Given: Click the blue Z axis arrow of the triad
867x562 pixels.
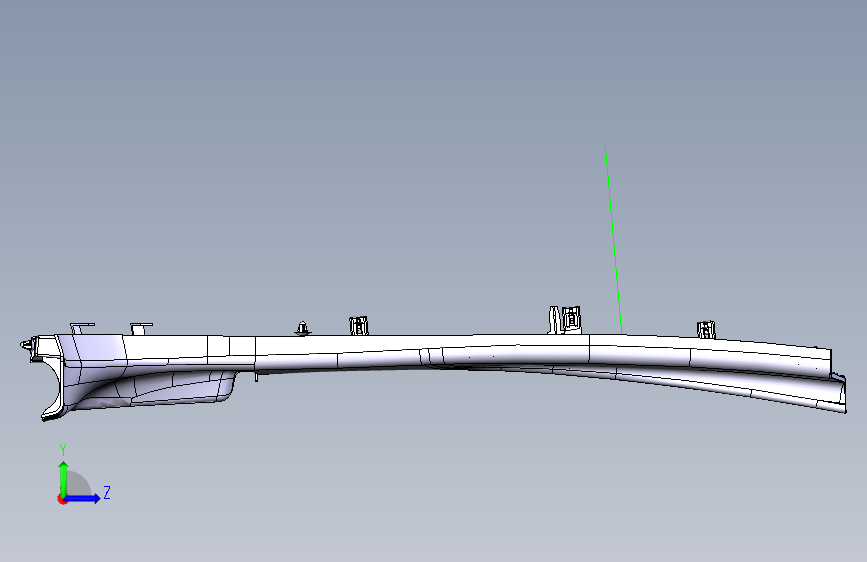Looking at the screenshot, I should click(83, 498).
